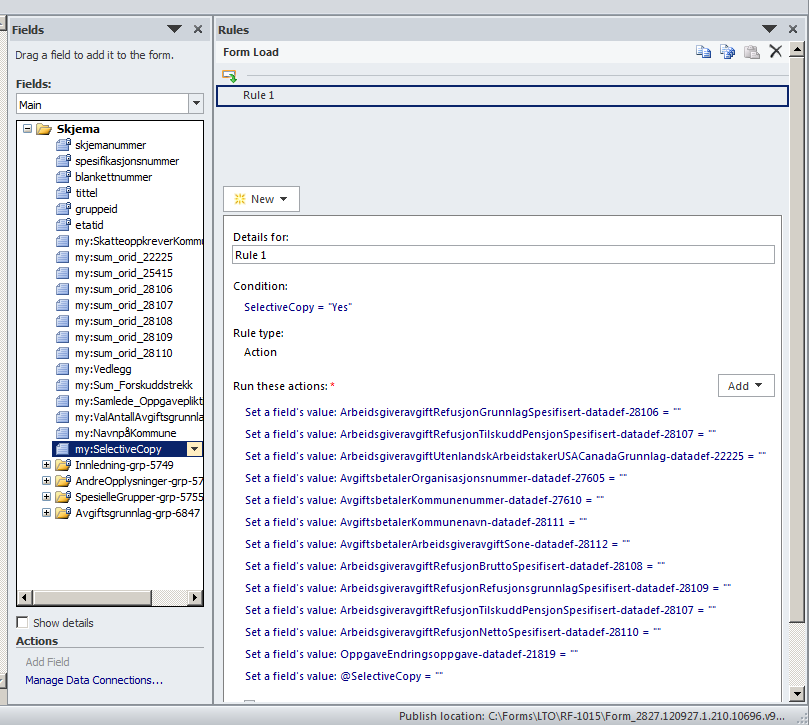809x725 pixels.
Task: Click the Skjema folder icon
Action: 44,128
